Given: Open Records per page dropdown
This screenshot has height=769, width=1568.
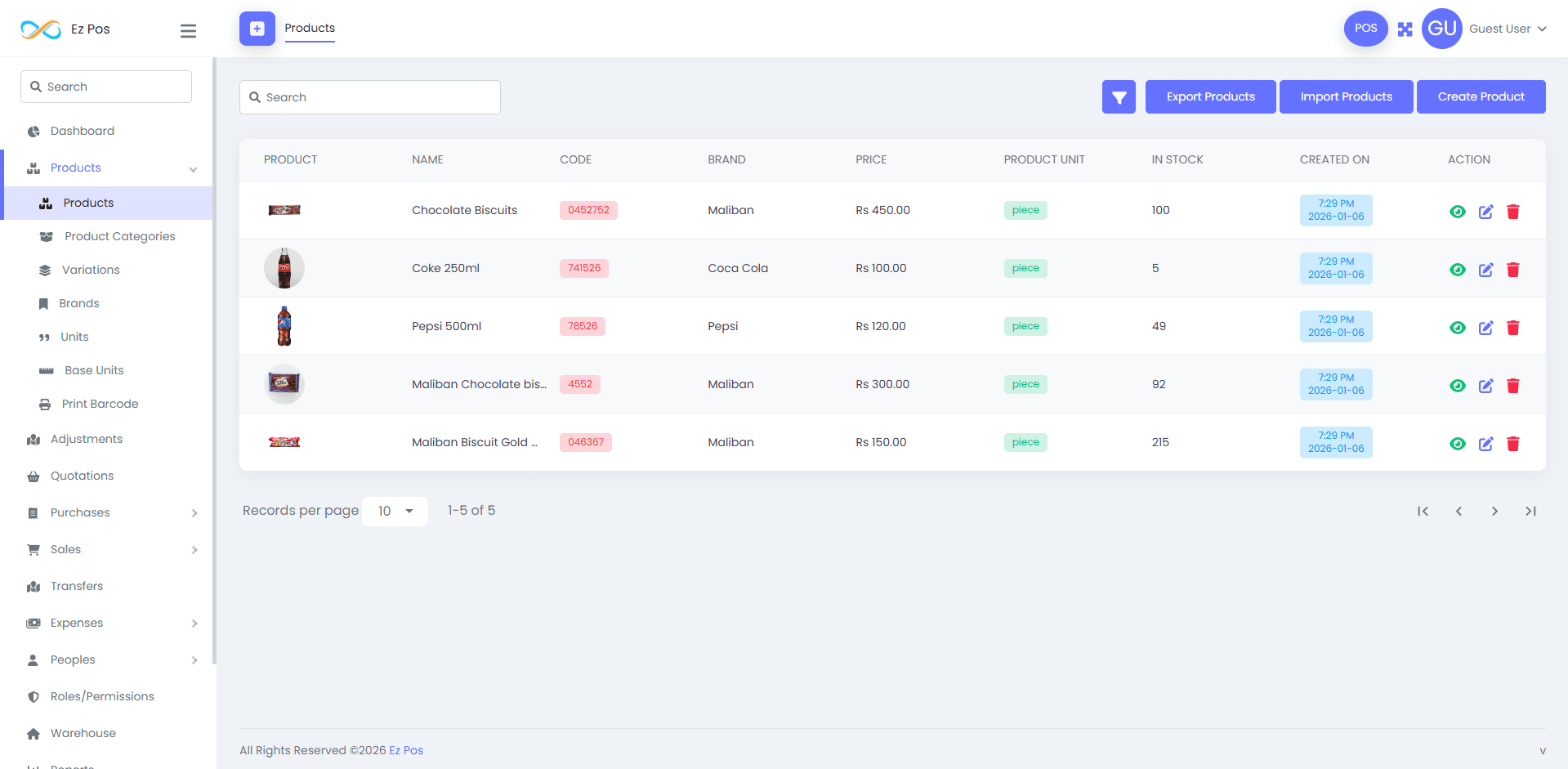Looking at the screenshot, I should (395, 511).
